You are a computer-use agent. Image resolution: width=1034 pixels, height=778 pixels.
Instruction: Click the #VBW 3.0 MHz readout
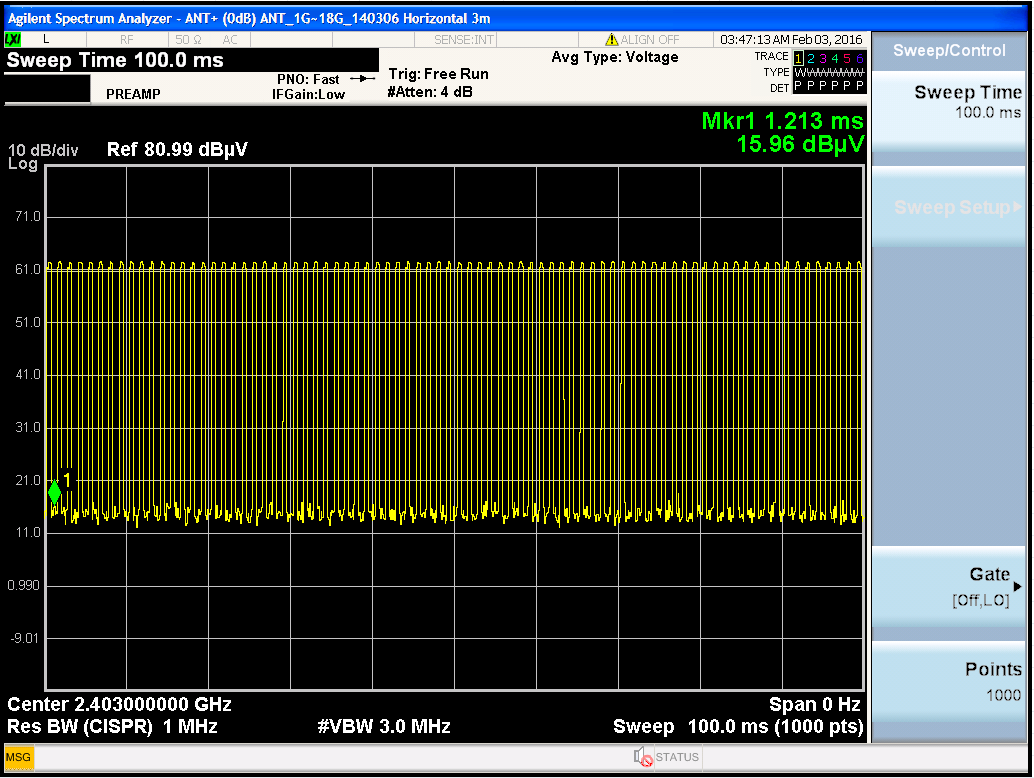pyautogui.click(x=384, y=727)
